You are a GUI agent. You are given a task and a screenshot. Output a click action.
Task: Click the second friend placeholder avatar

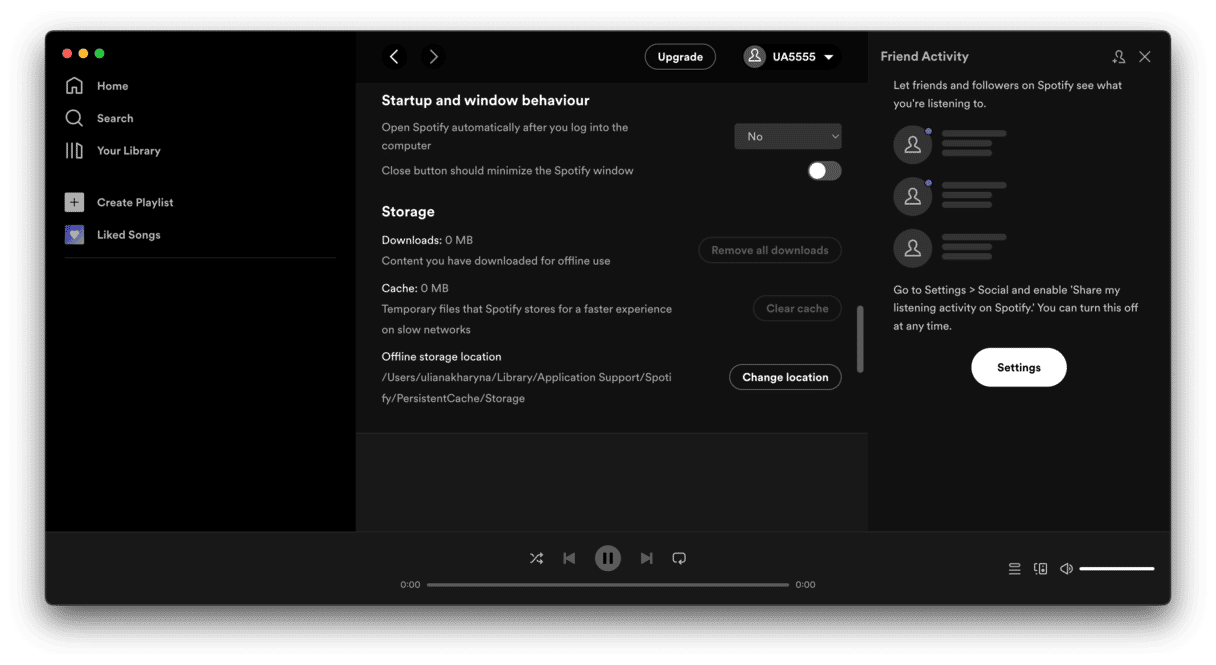pos(912,196)
